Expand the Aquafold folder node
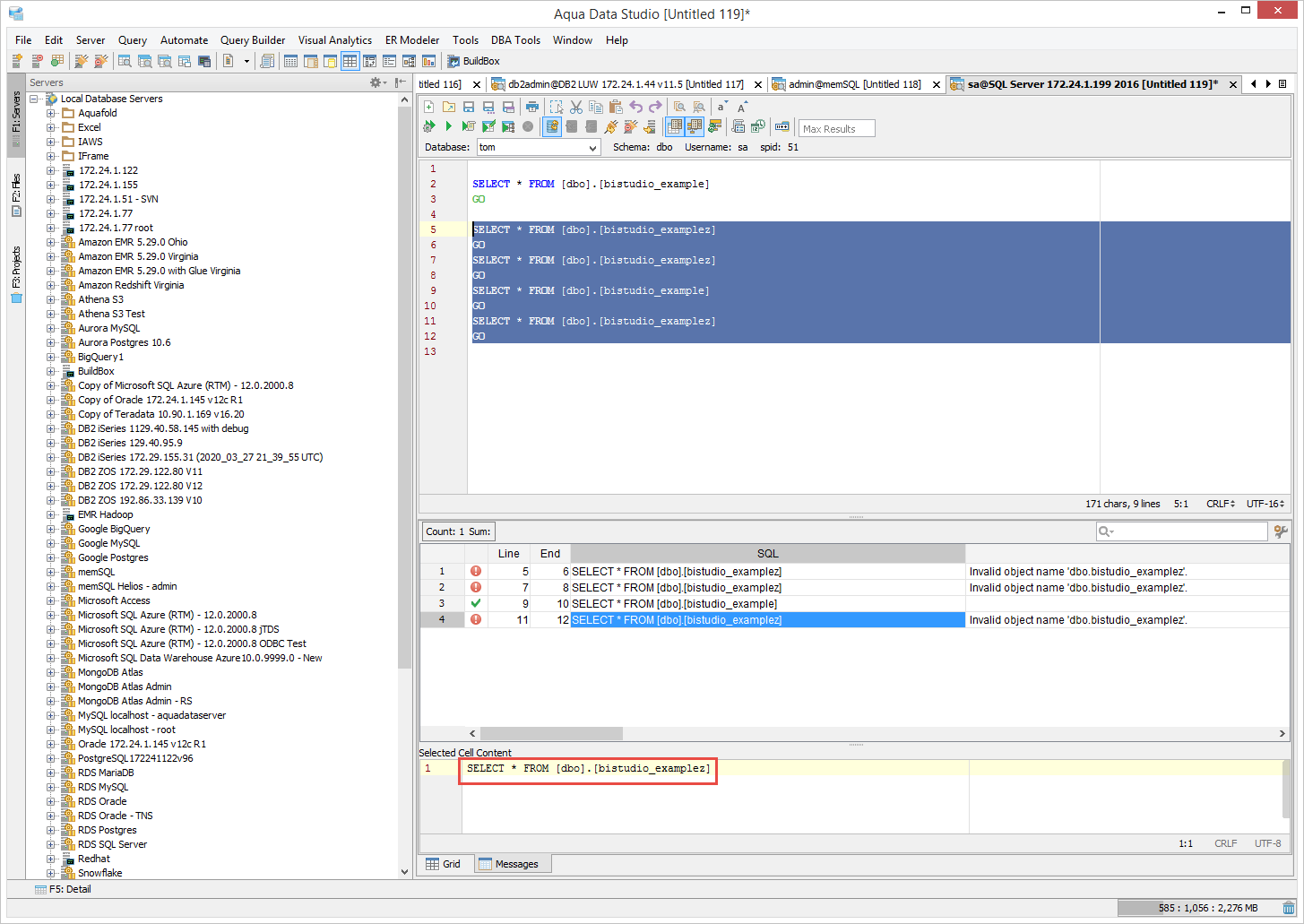The height and width of the screenshot is (924, 1304). pyautogui.click(x=51, y=113)
